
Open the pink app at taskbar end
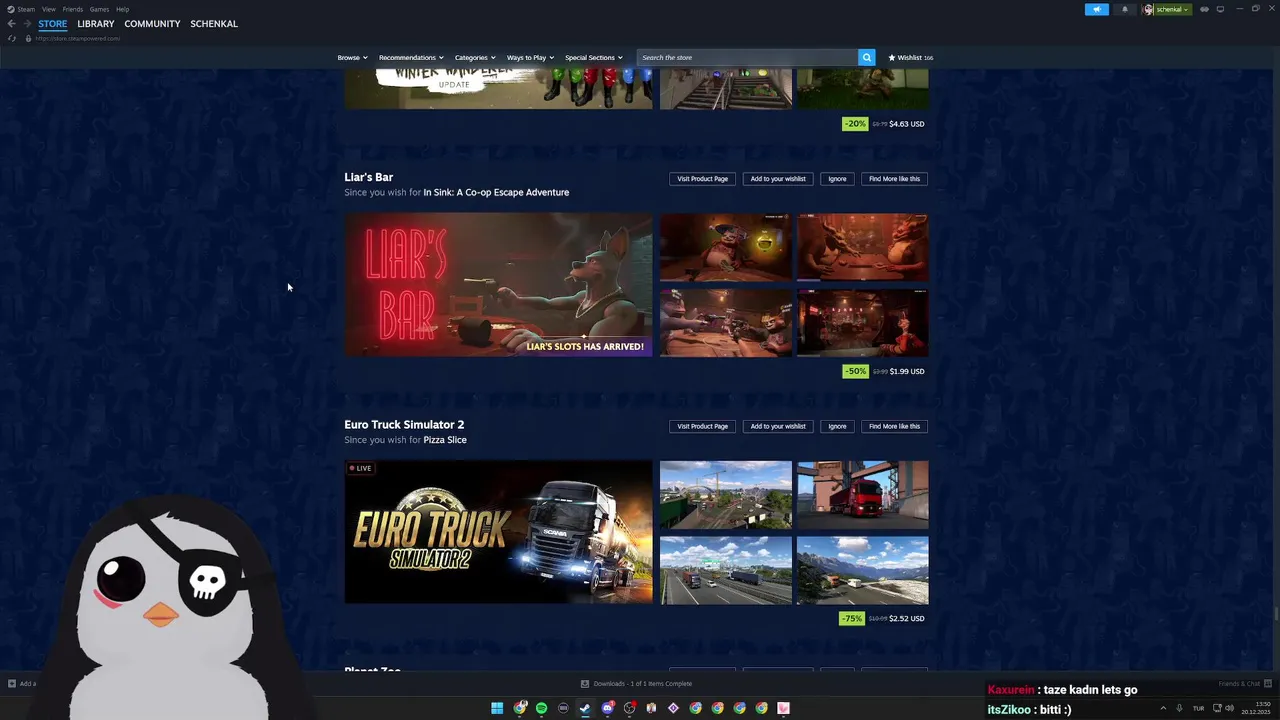point(783,708)
